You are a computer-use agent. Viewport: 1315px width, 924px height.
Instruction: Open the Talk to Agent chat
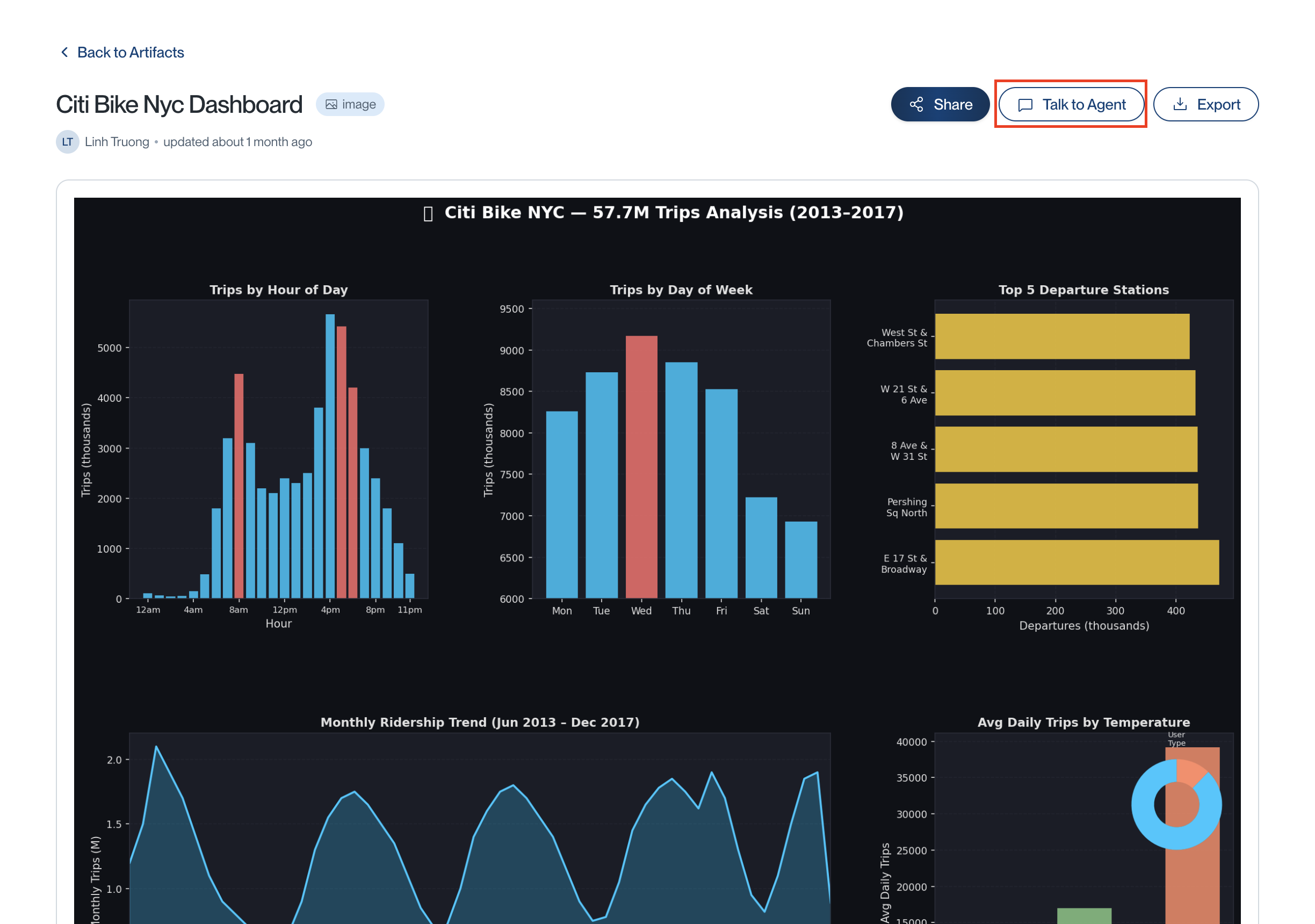pos(1071,104)
